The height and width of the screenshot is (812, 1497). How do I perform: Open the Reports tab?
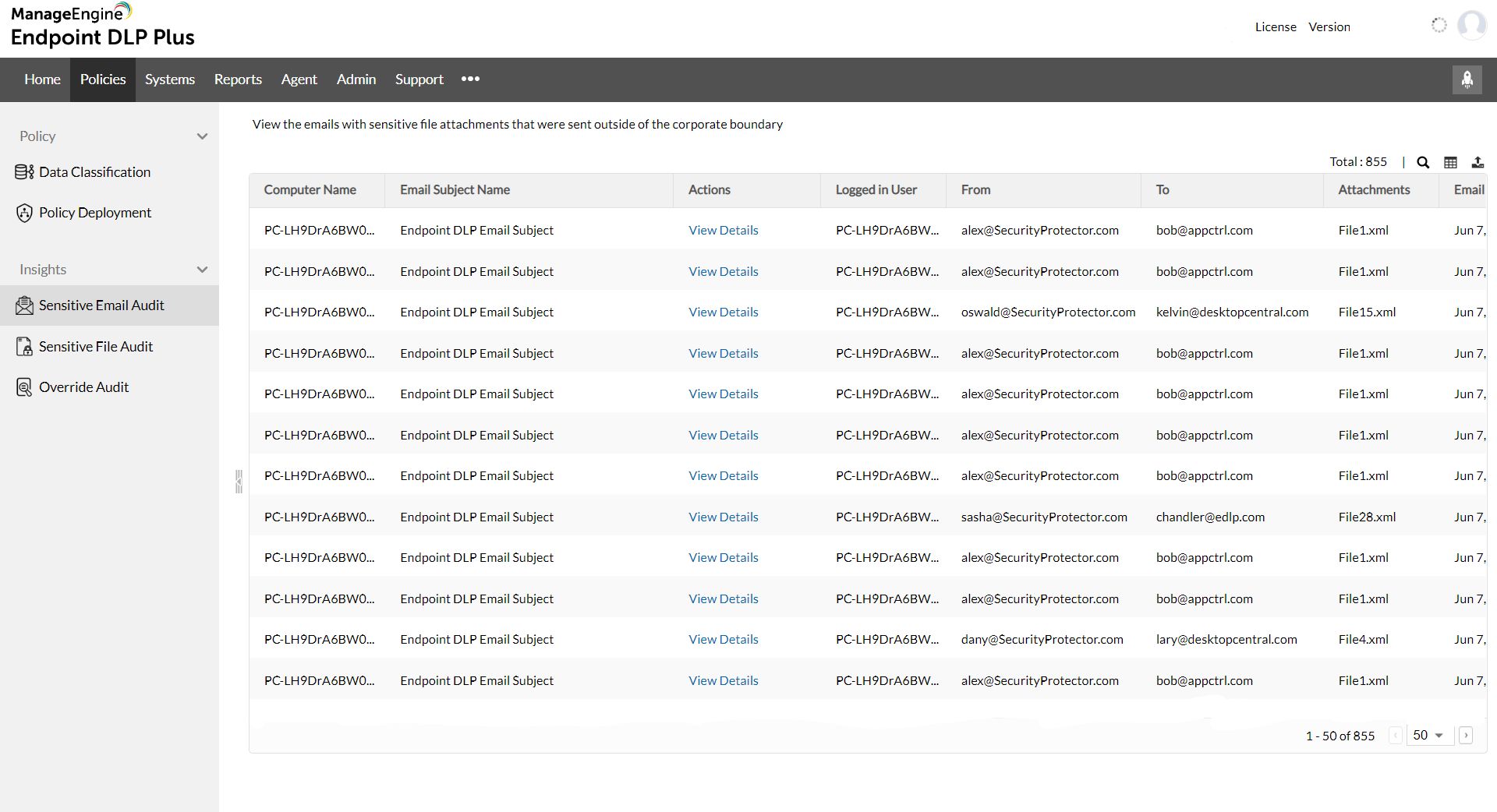coord(238,79)
